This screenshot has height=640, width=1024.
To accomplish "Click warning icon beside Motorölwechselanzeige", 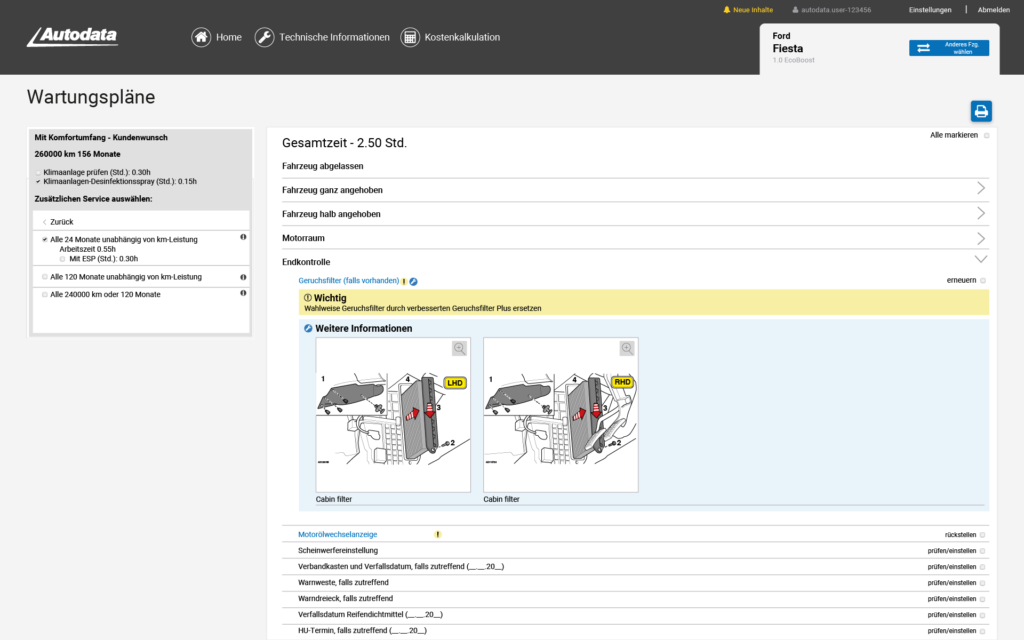I will point(437,535).
